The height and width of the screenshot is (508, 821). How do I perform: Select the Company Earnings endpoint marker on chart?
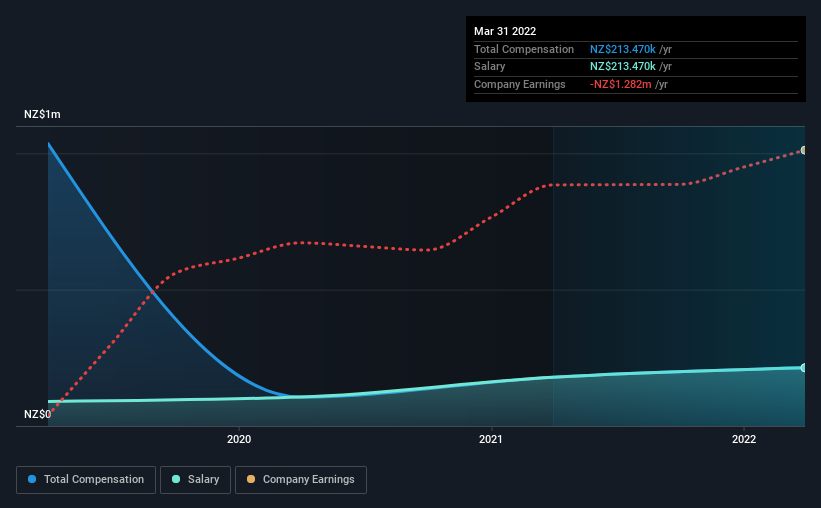coord(804,150)
